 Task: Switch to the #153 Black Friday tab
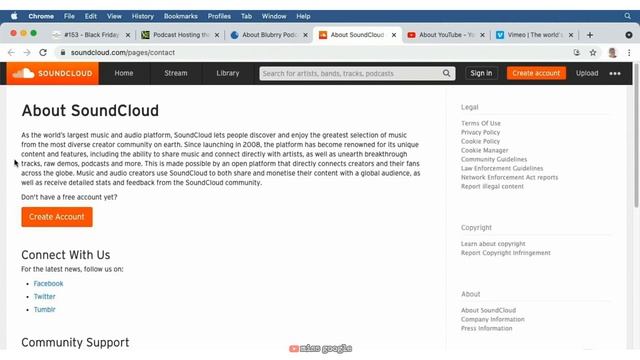(x=91, y=35)
